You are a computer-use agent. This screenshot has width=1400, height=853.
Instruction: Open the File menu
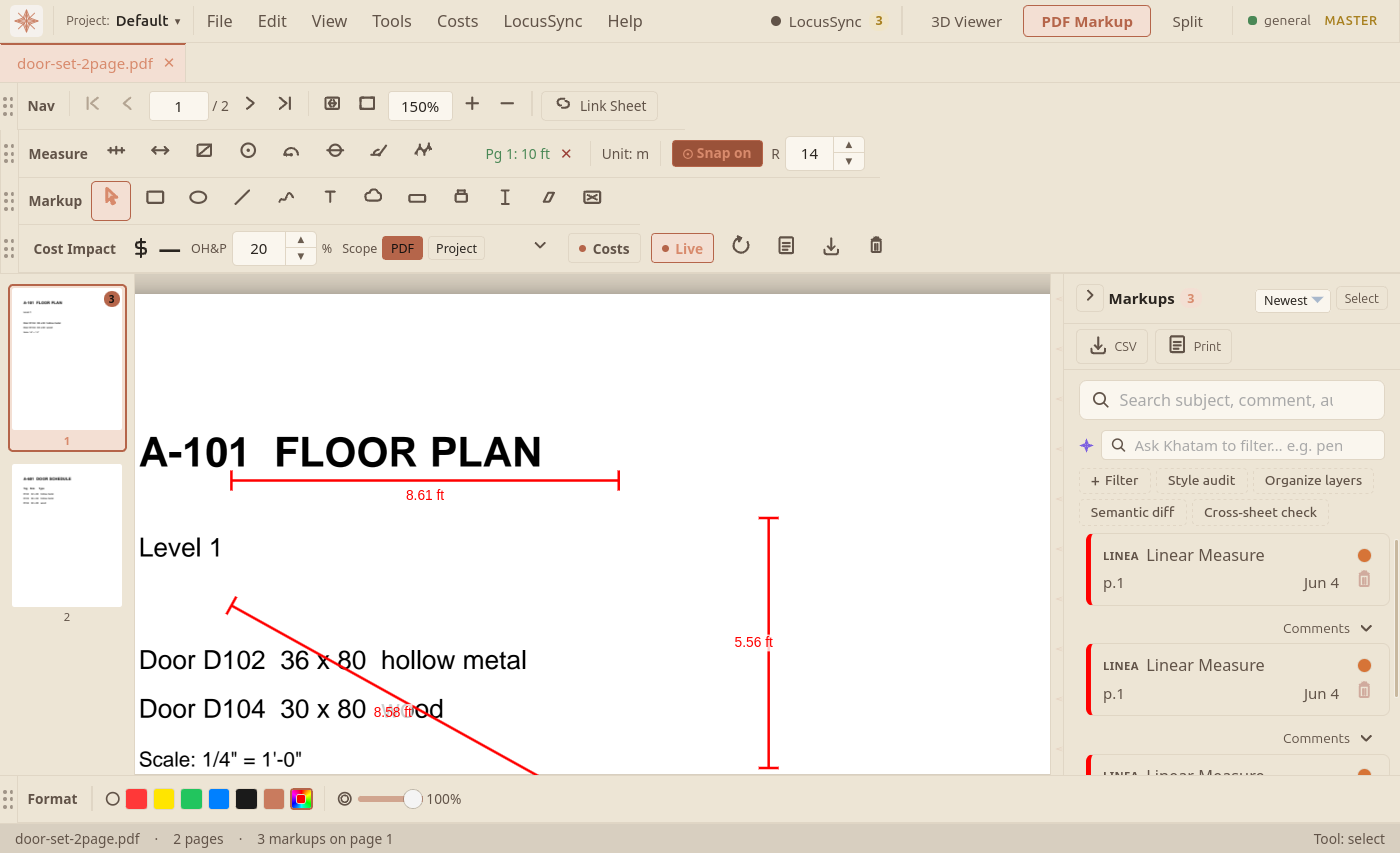(220, 21)
